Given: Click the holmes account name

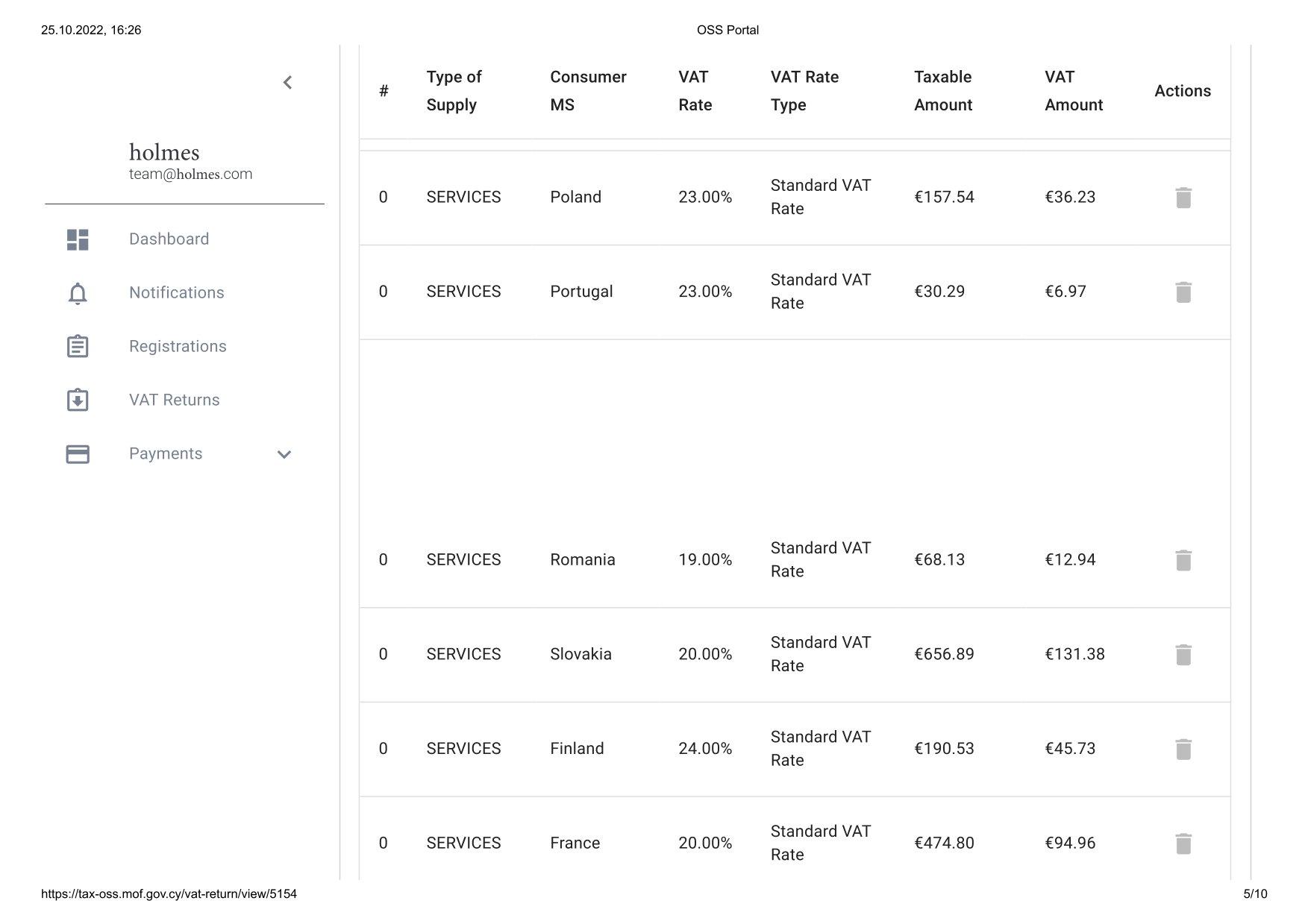Looking at the screenshot, I should click(164, 152).
